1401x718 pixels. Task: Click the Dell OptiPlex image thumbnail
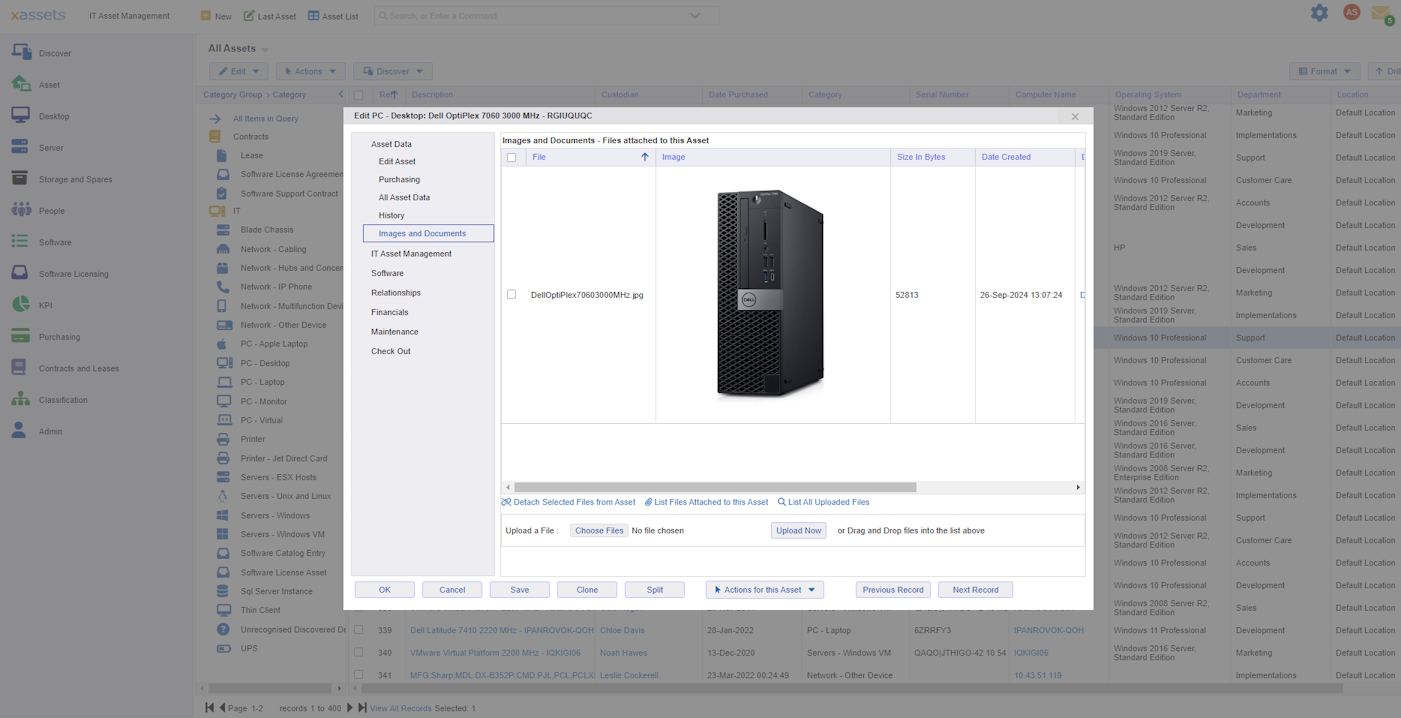(770, 294)
